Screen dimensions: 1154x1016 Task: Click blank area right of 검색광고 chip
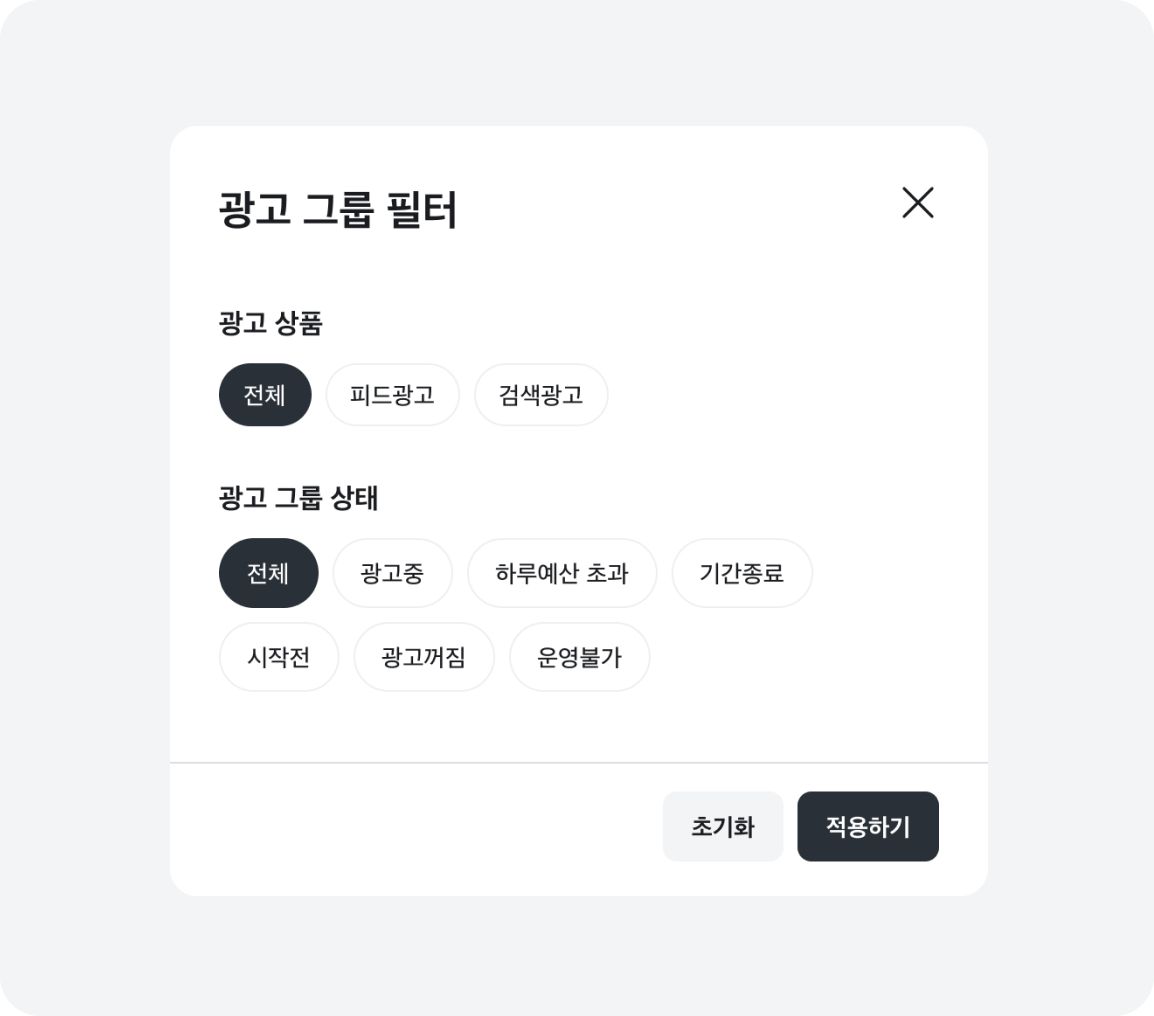point(780,395)
